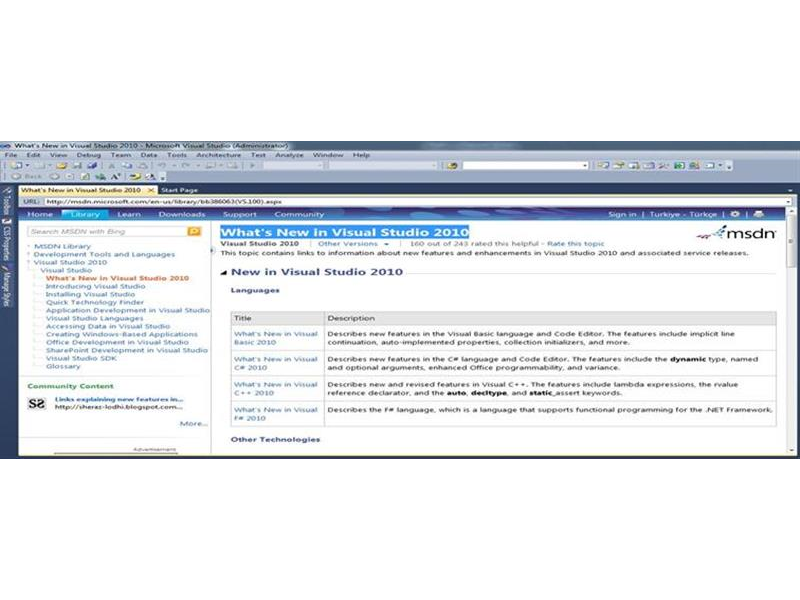Screen dimensions: 800x600
Task: Open What's New in Visual C# 2010 link
Action: tap(276, 363)
